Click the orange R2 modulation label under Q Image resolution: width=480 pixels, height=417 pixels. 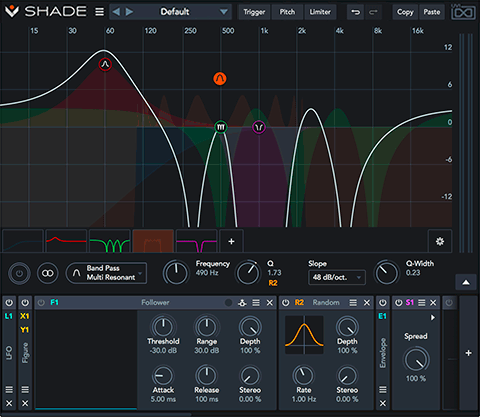273,283
